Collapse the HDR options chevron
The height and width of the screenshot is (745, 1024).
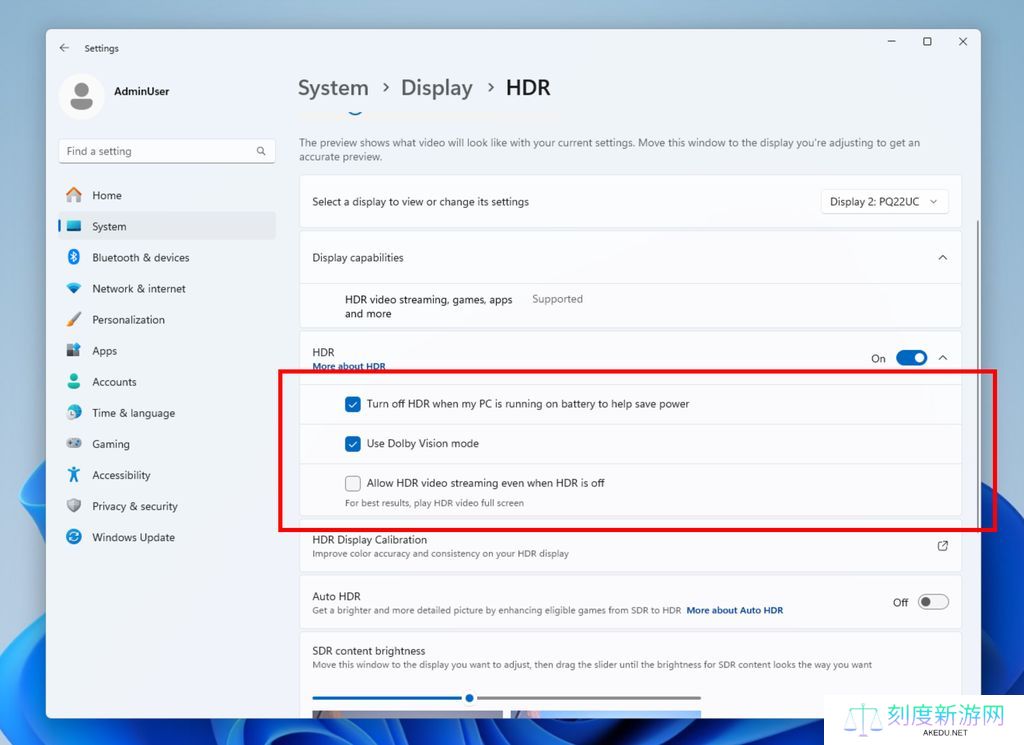[x=942, y=358]
